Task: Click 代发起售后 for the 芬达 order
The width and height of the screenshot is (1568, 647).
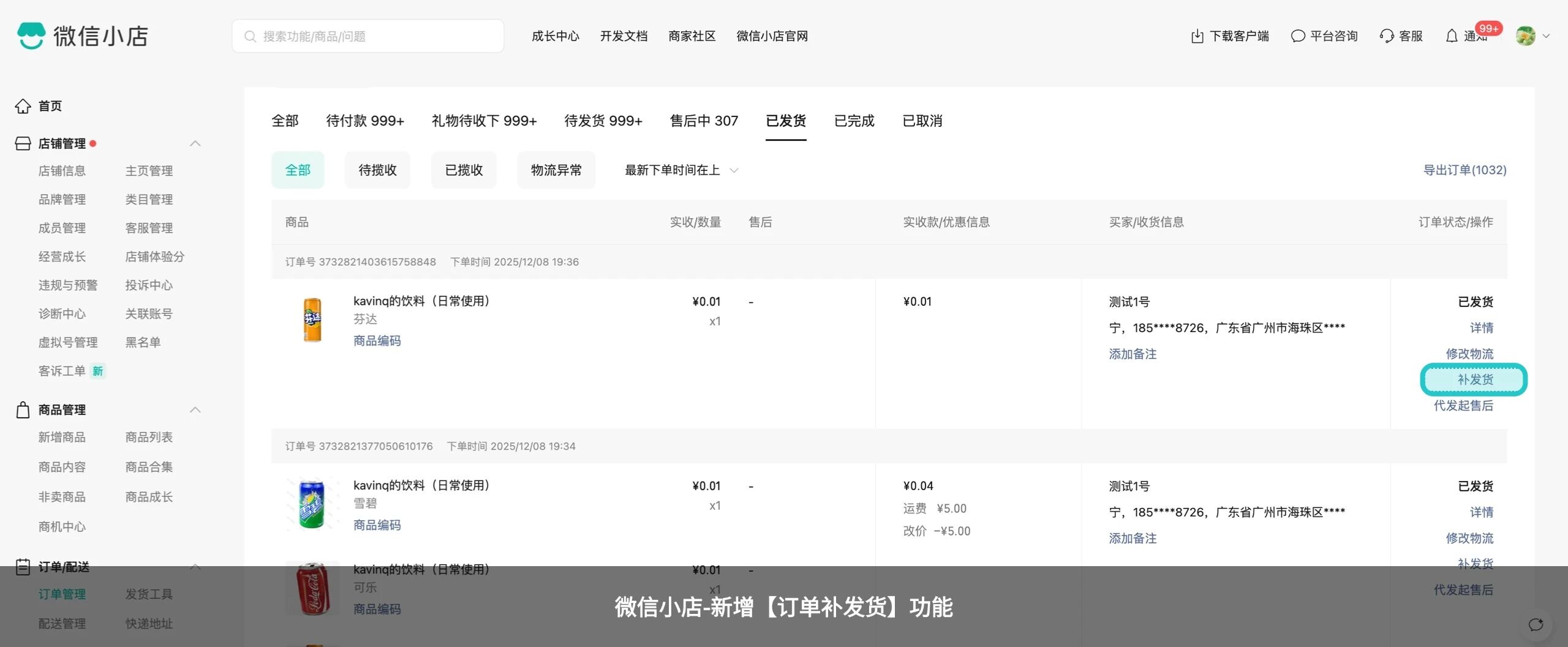Action: pyautogui.click(x=1463, y=406)
